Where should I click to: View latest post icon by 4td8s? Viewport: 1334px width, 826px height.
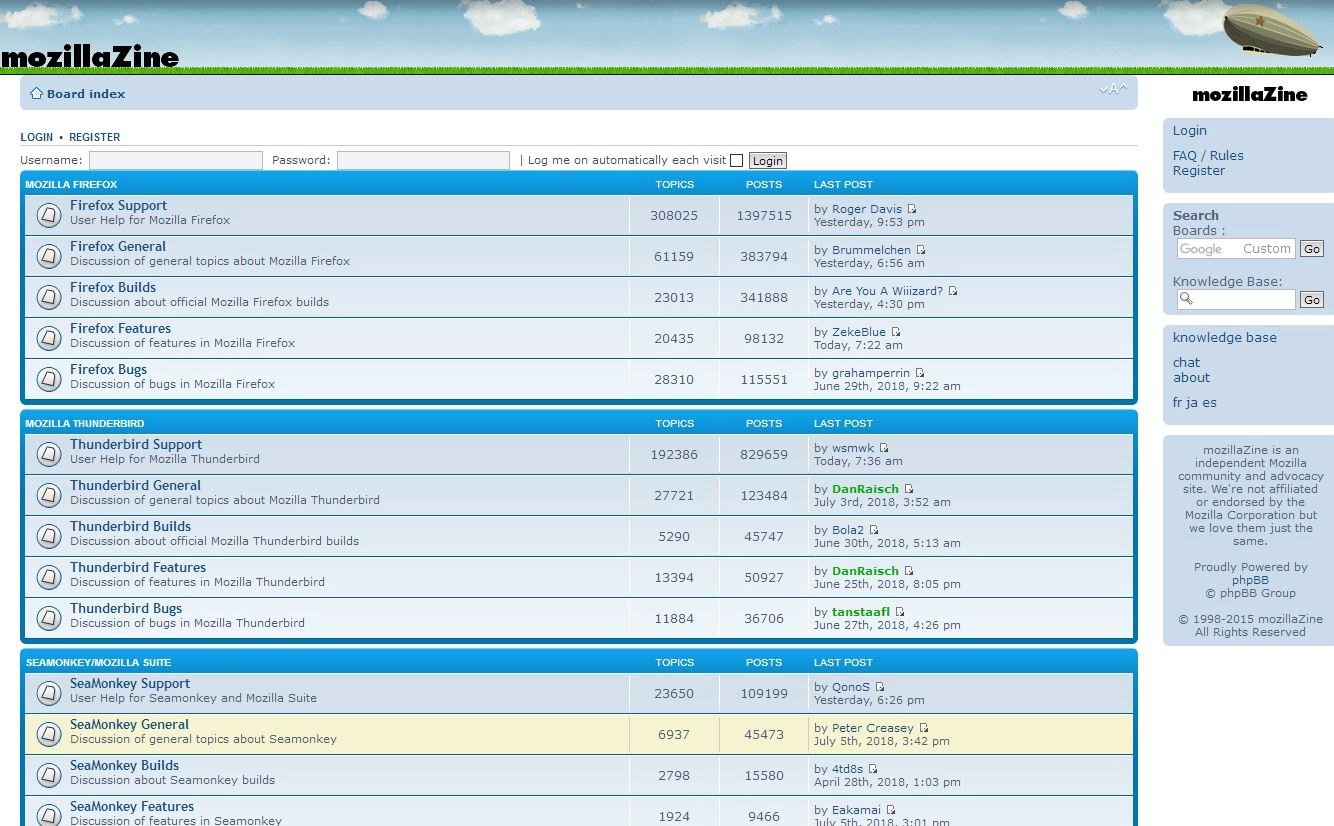pyautogui.click(x=873, y=769)
